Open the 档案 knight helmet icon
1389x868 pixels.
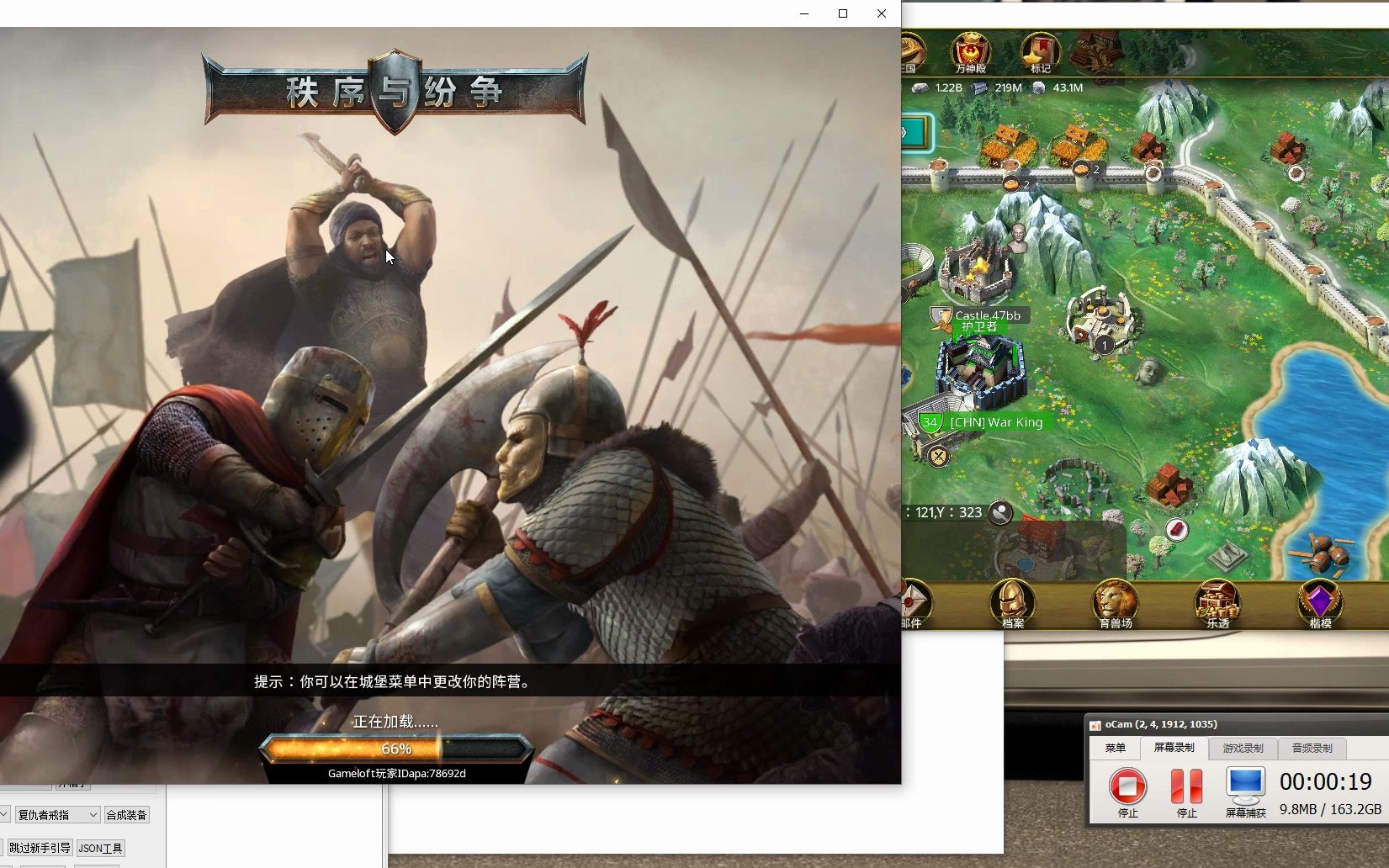point(1012,603)
